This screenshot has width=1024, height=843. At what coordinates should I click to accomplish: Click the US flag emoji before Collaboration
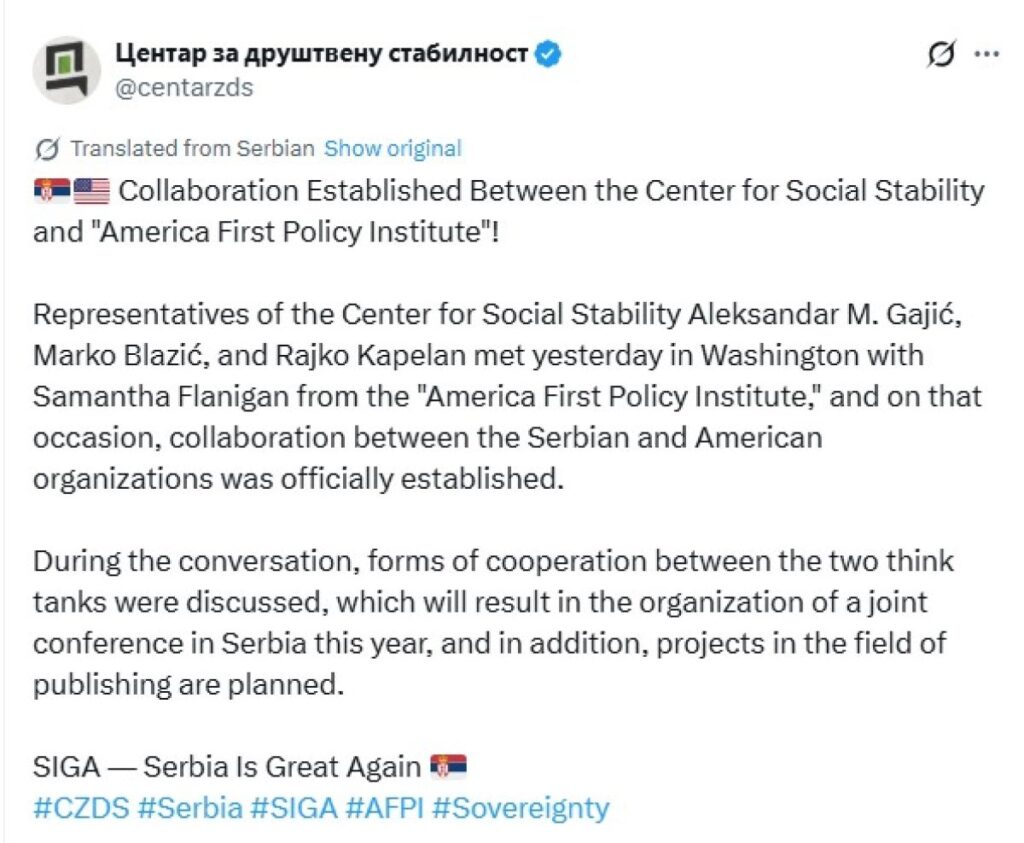pos(92,190)
